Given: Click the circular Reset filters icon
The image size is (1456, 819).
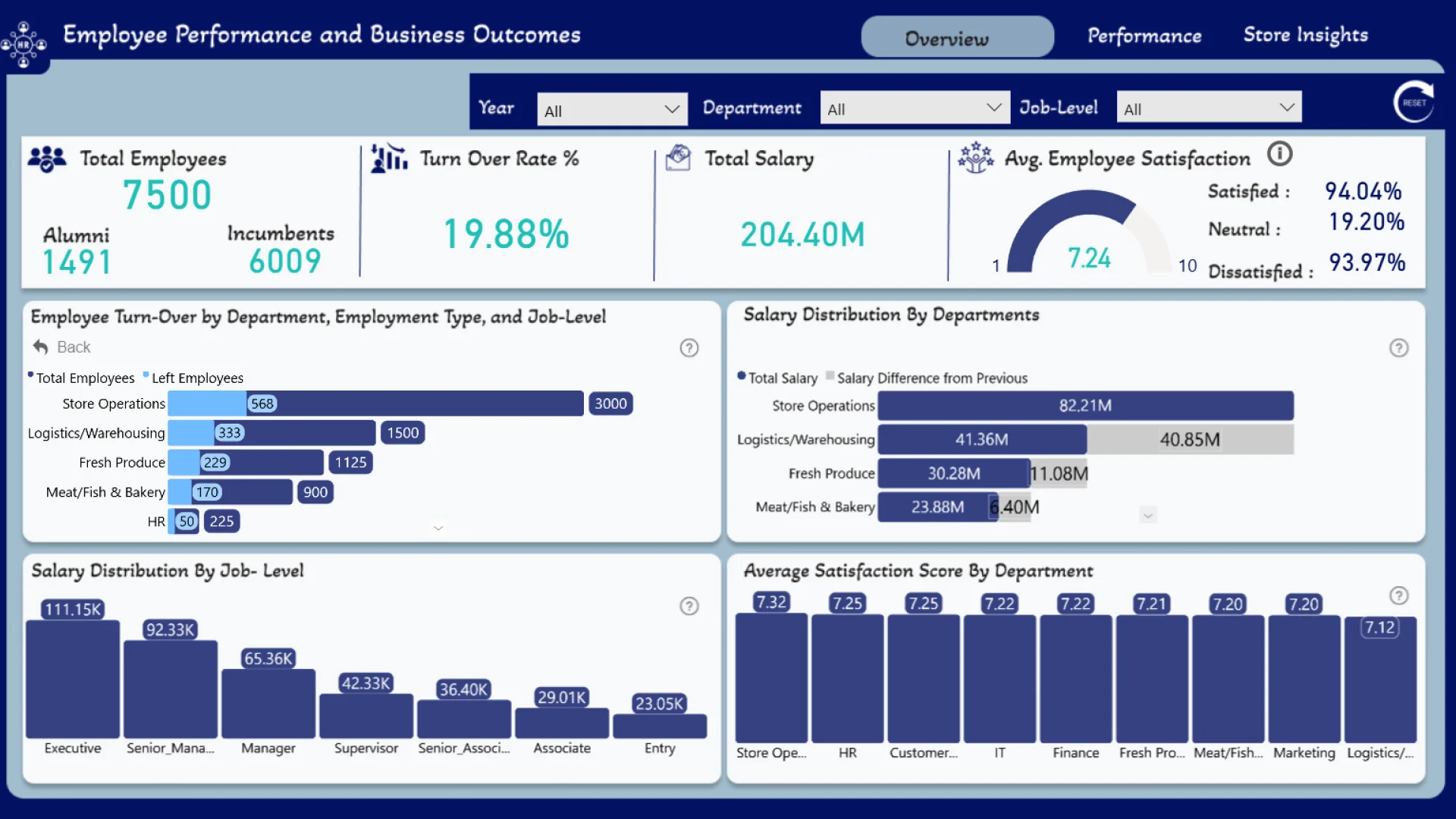Looking at the screenshot, I should (1414, 102).
